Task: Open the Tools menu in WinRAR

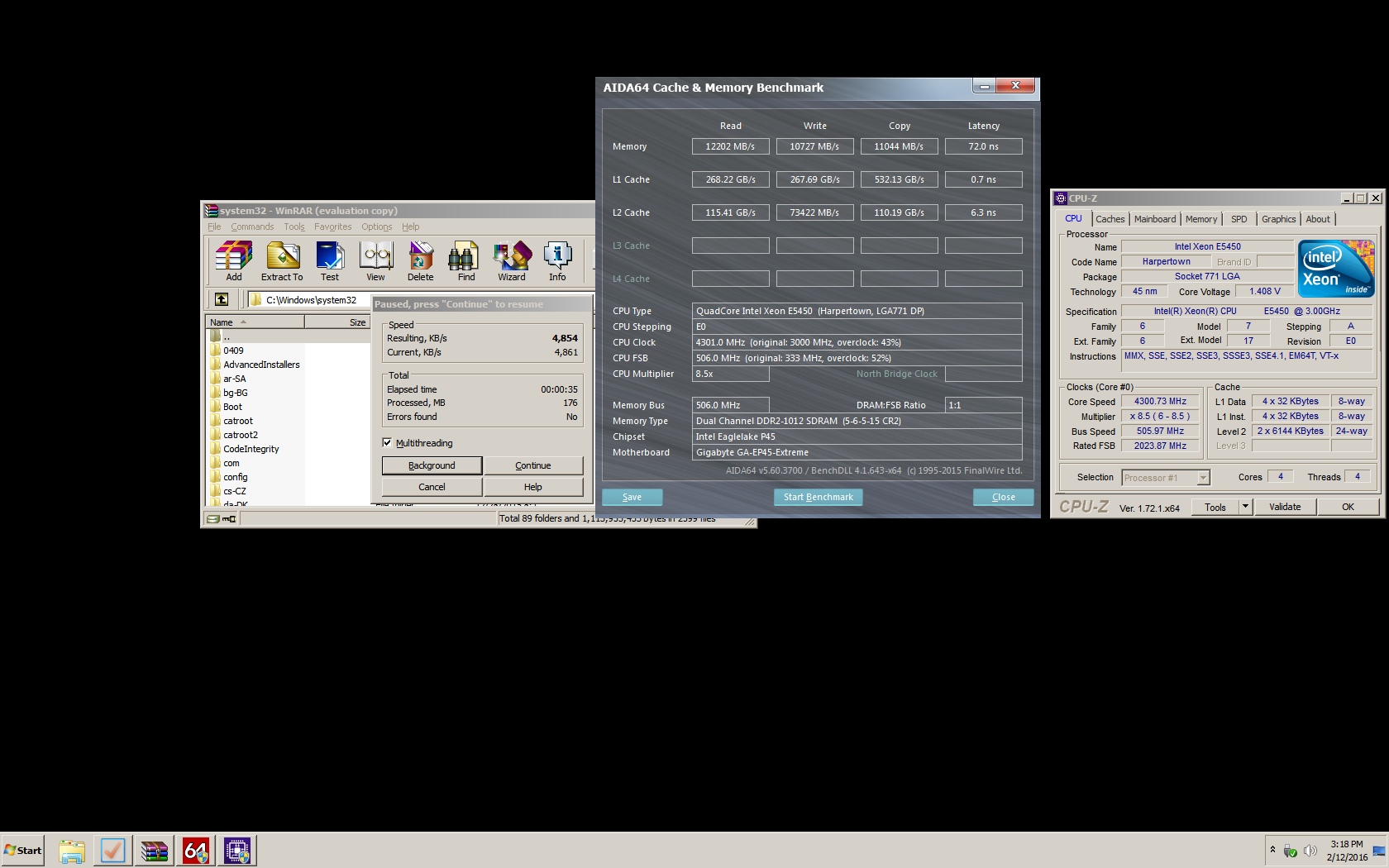Action: [294, 227]
